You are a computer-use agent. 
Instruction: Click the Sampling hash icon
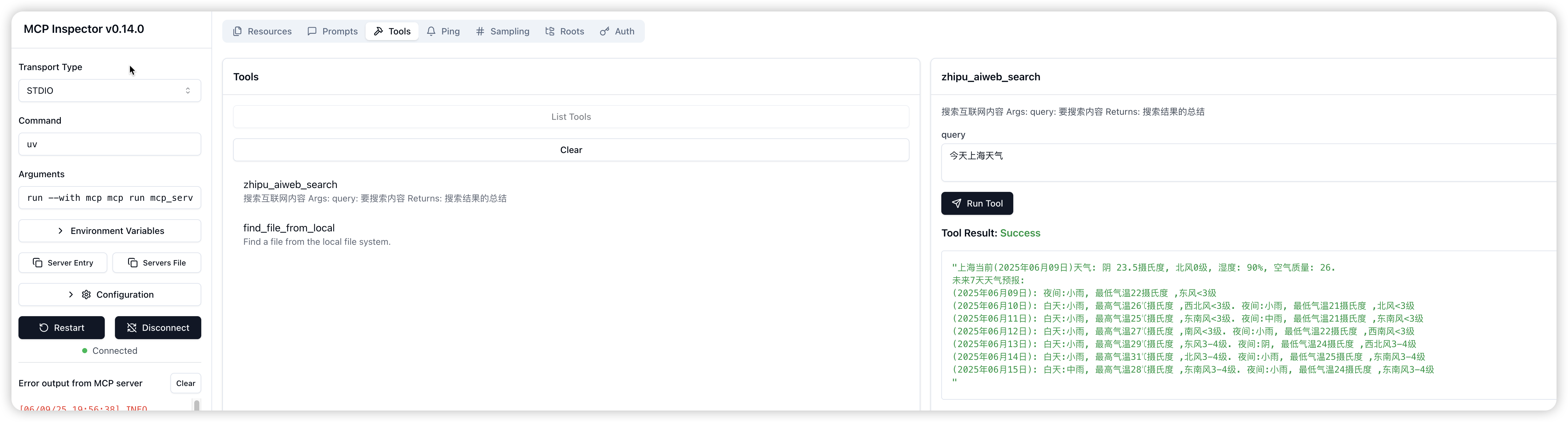click(480, 31)
